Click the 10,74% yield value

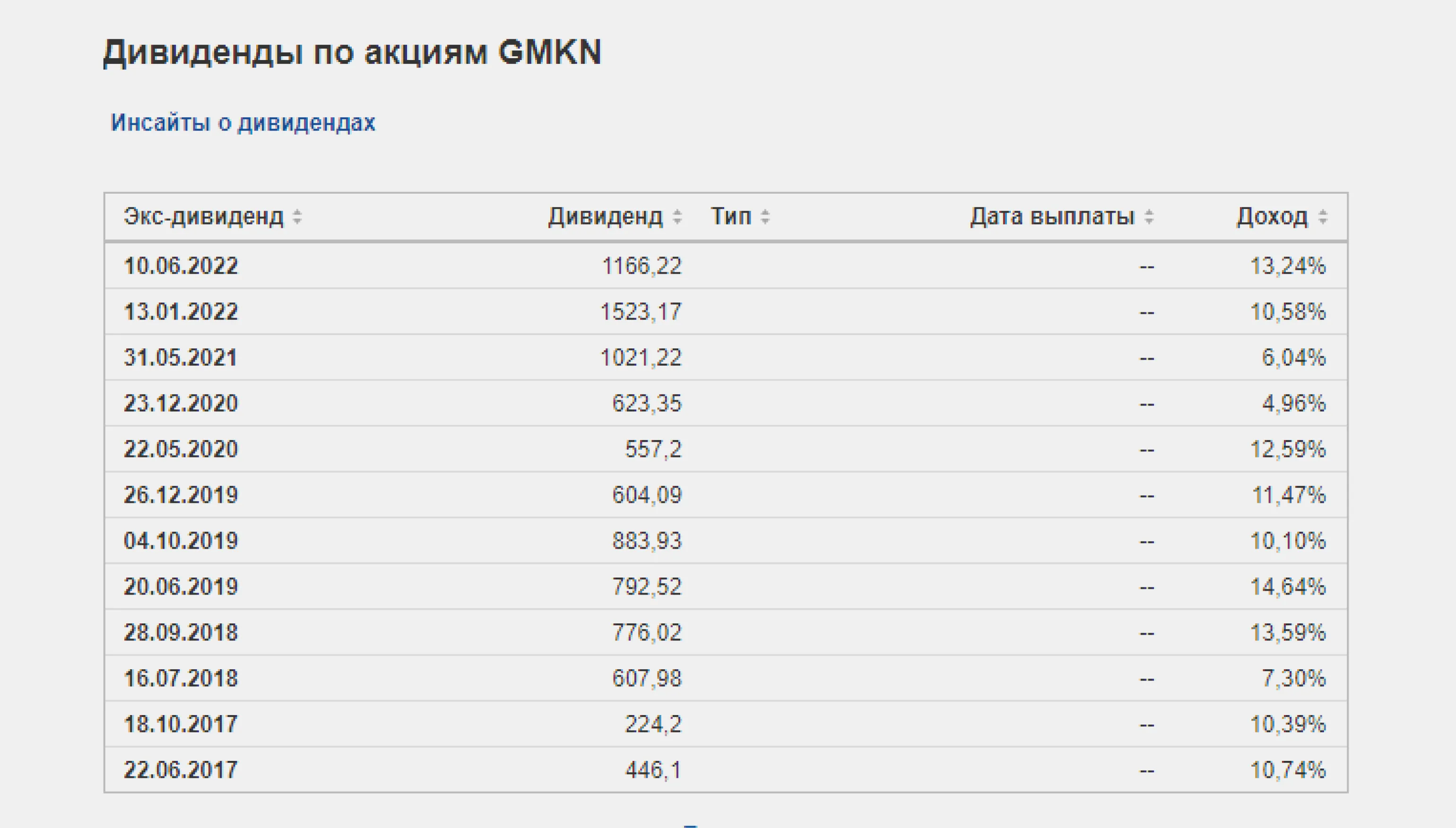pos(1288,770)
